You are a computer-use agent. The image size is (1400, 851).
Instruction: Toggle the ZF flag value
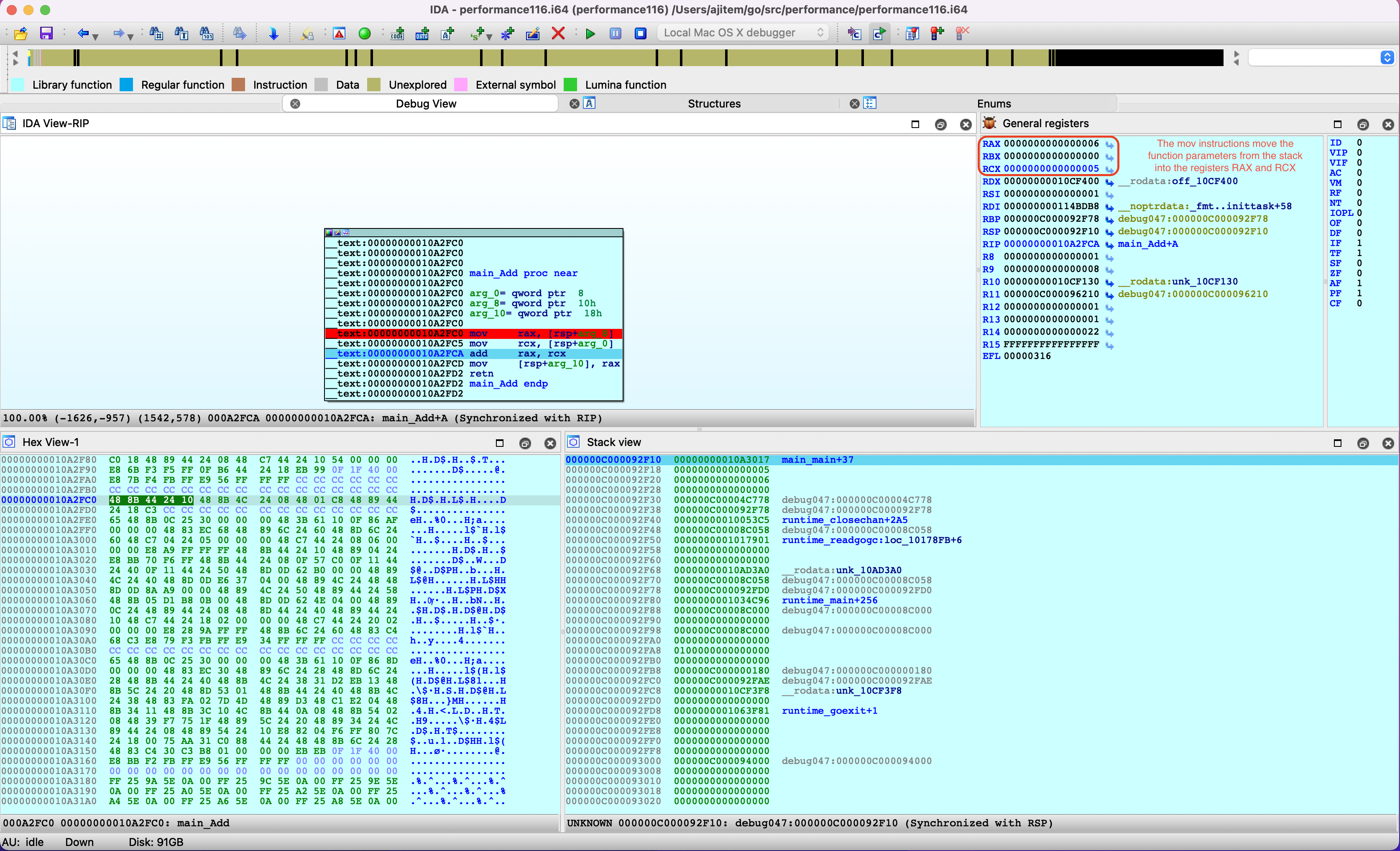pos(1359,274)
